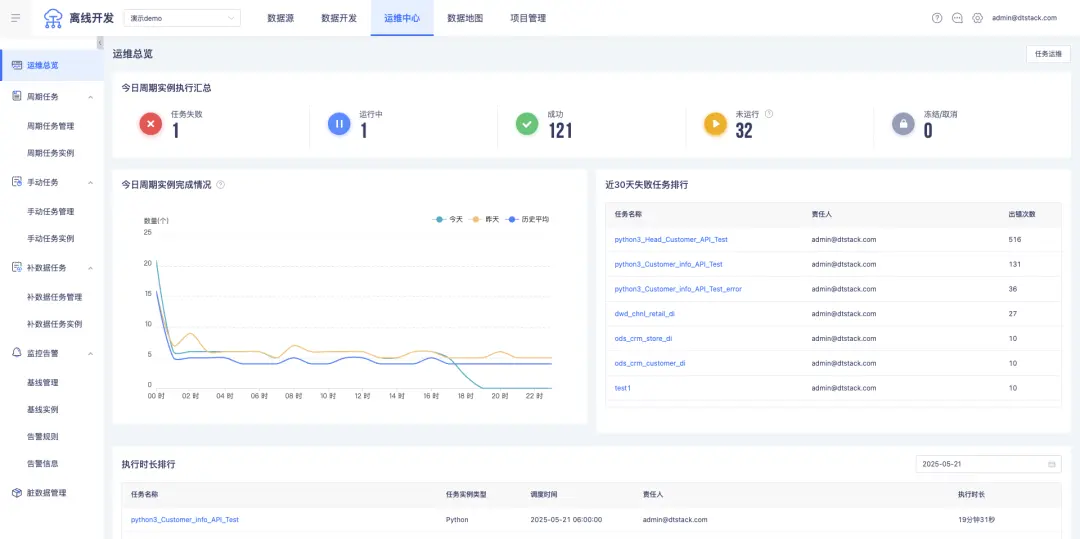Click the 手动任务 sidebar icon
The height and width of the screenshot is (539, 1080).
pos(17,182)
